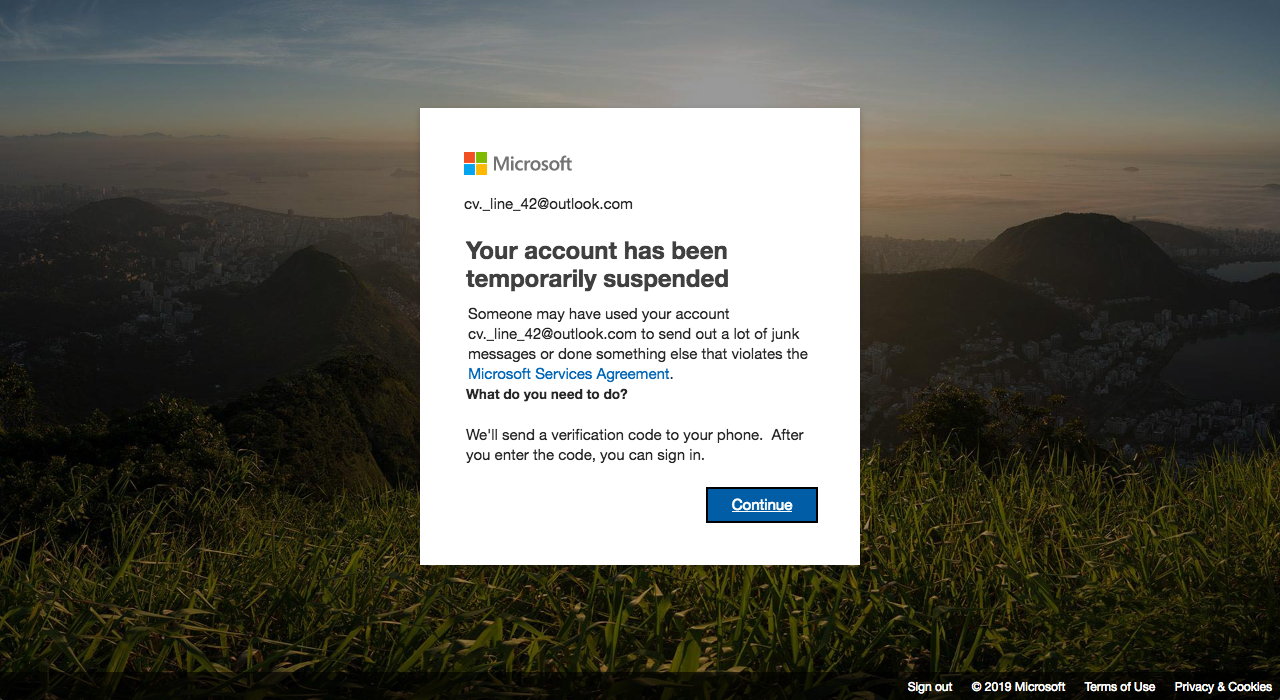1280x700 pixels.
Task: Open the Microsoft Services Agreement link
Action: 569,374
